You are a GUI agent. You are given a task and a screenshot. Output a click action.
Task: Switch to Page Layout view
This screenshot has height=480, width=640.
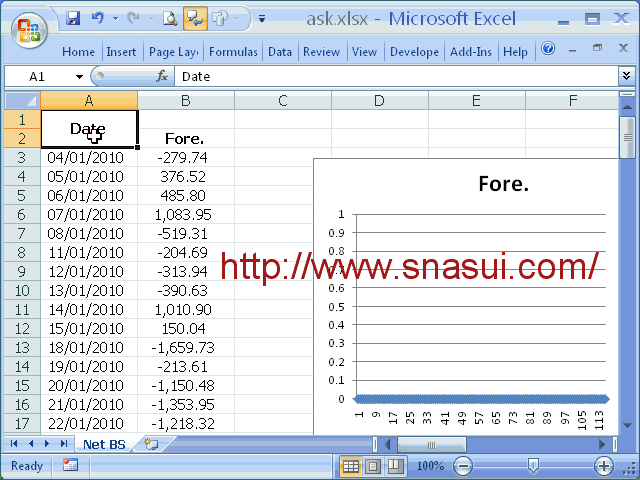click(x=372, y=466)
